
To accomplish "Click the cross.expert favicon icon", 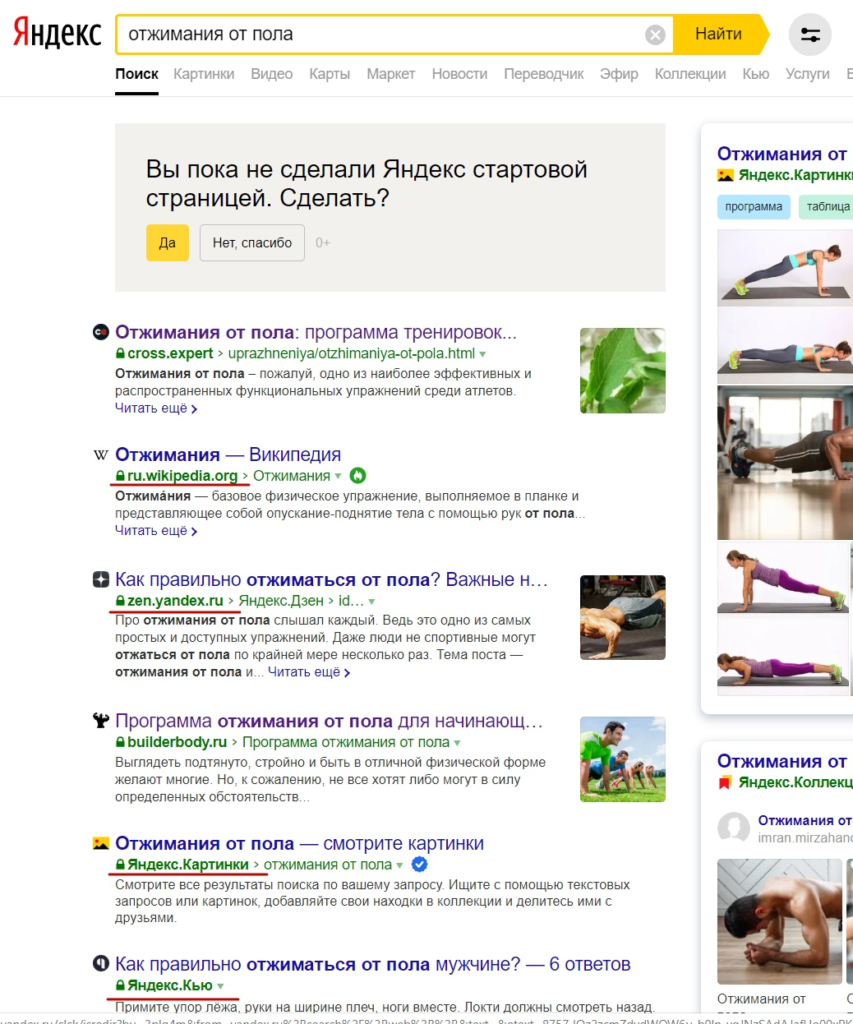I will (x=101, y=332).
